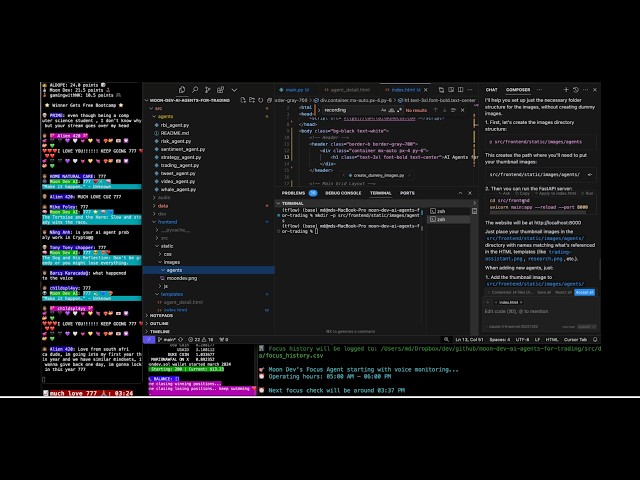This screenshot has height=480, width=640.
Task: Open the Search view magnifier icon
Action: pos(195,90)
